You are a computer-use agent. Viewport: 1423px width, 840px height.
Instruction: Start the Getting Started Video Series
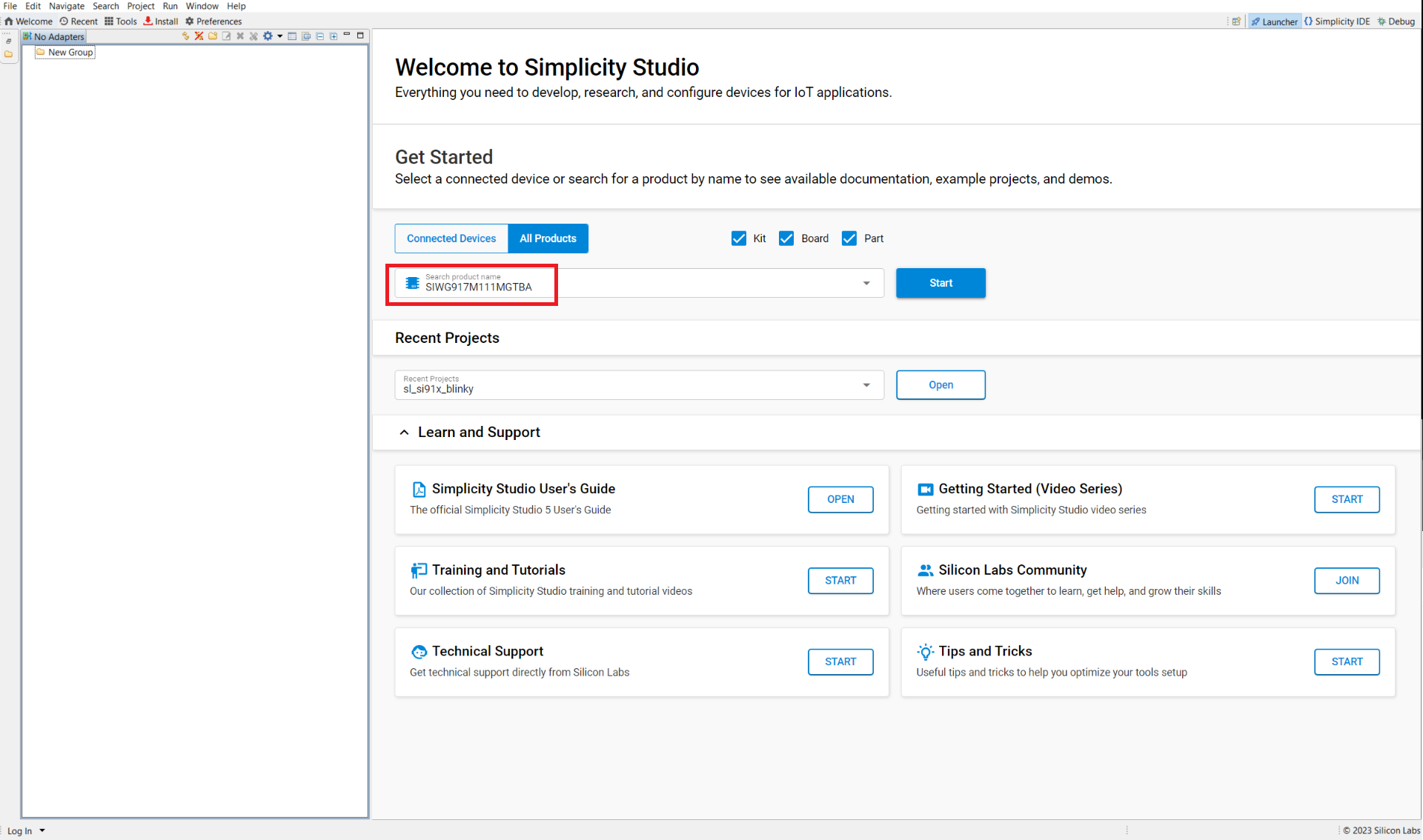[1347, 499]
